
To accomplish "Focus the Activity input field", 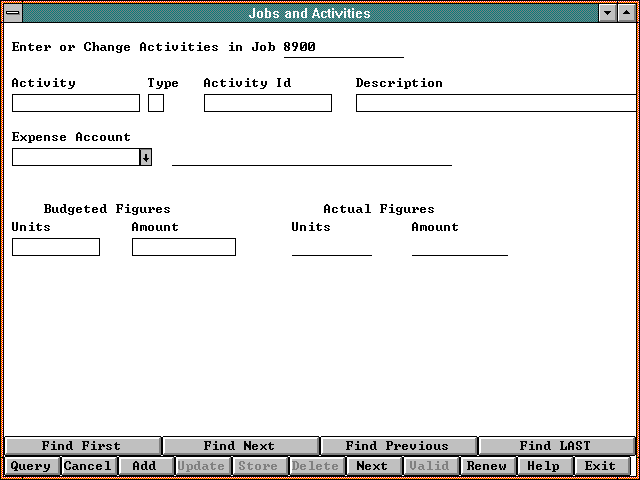I will click(x=76, y=103).
